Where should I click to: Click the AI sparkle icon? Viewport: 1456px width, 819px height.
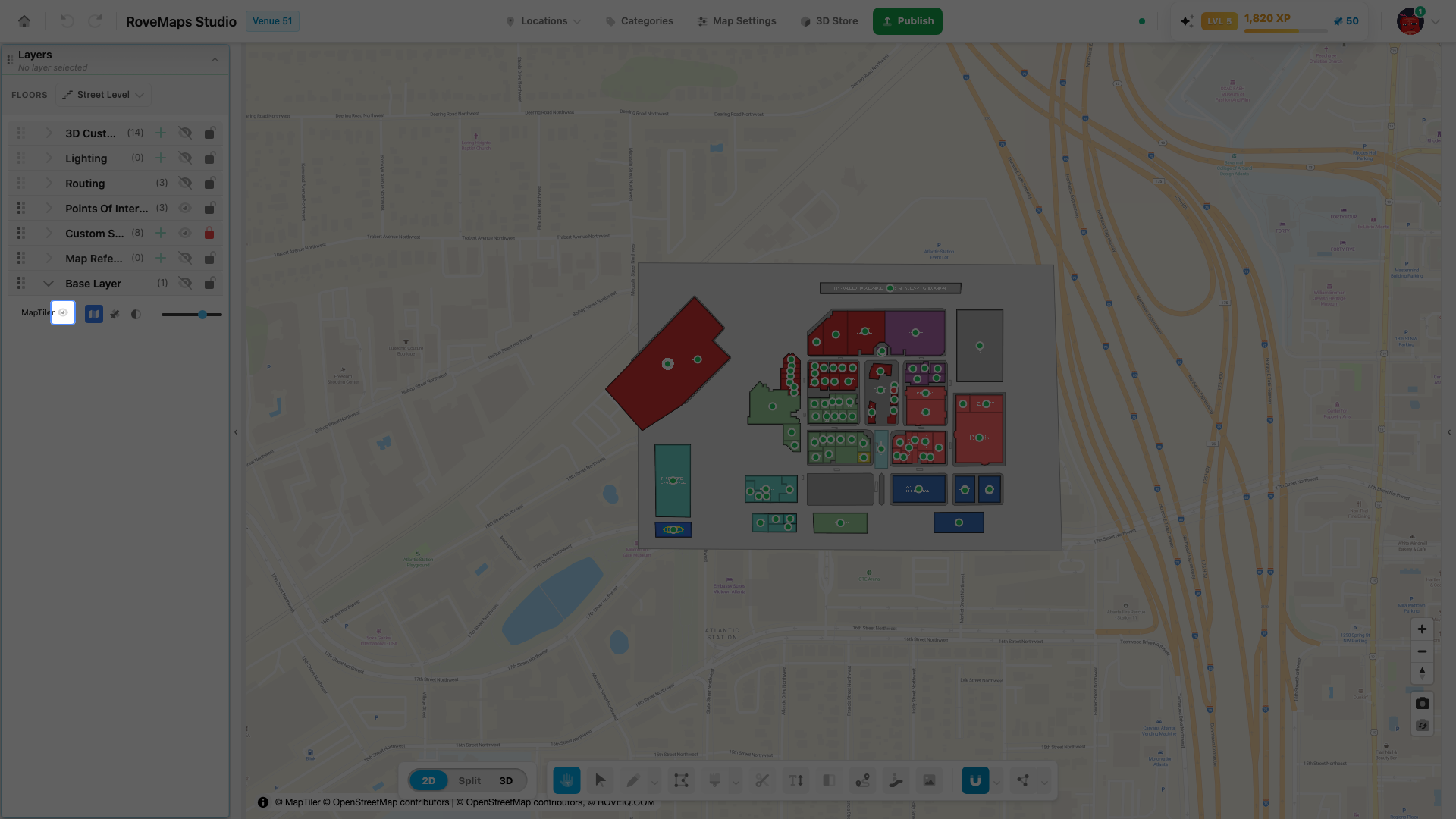coord(1187,21)
